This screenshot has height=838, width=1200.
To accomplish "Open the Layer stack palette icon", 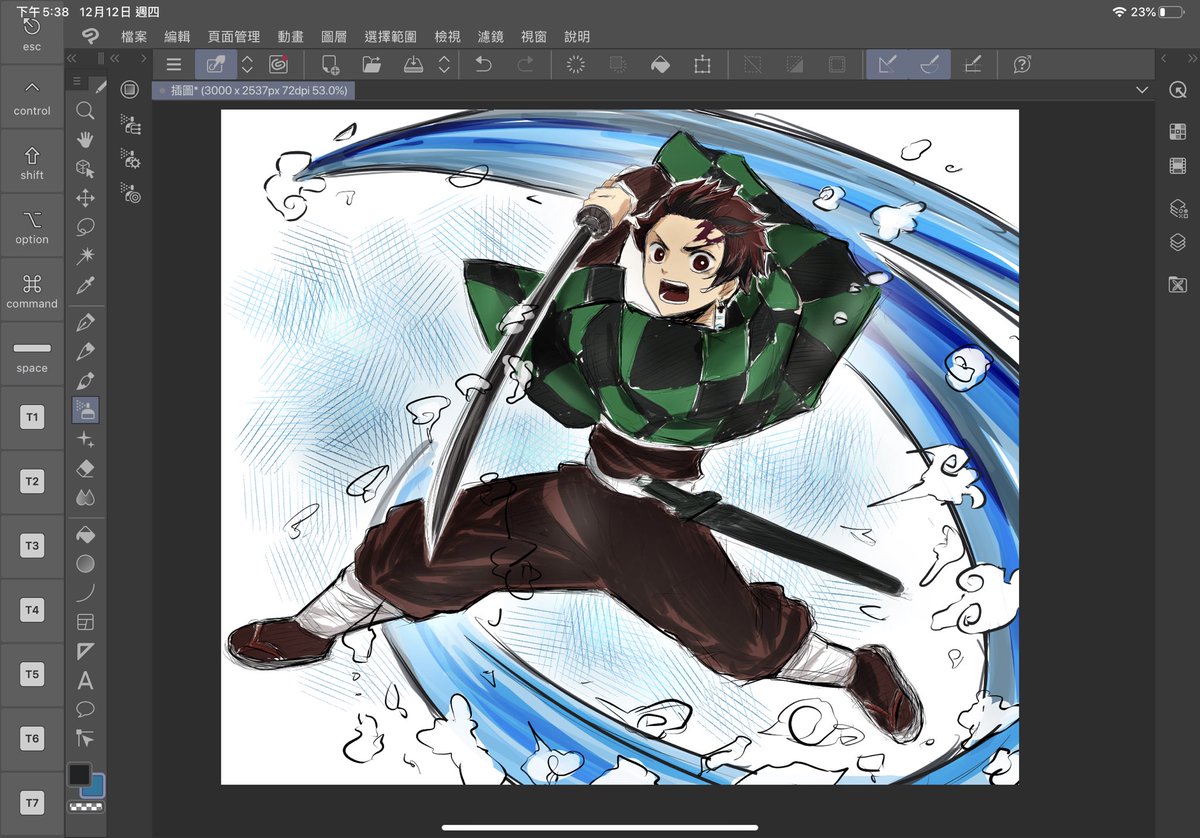I will coord(1177,242).
